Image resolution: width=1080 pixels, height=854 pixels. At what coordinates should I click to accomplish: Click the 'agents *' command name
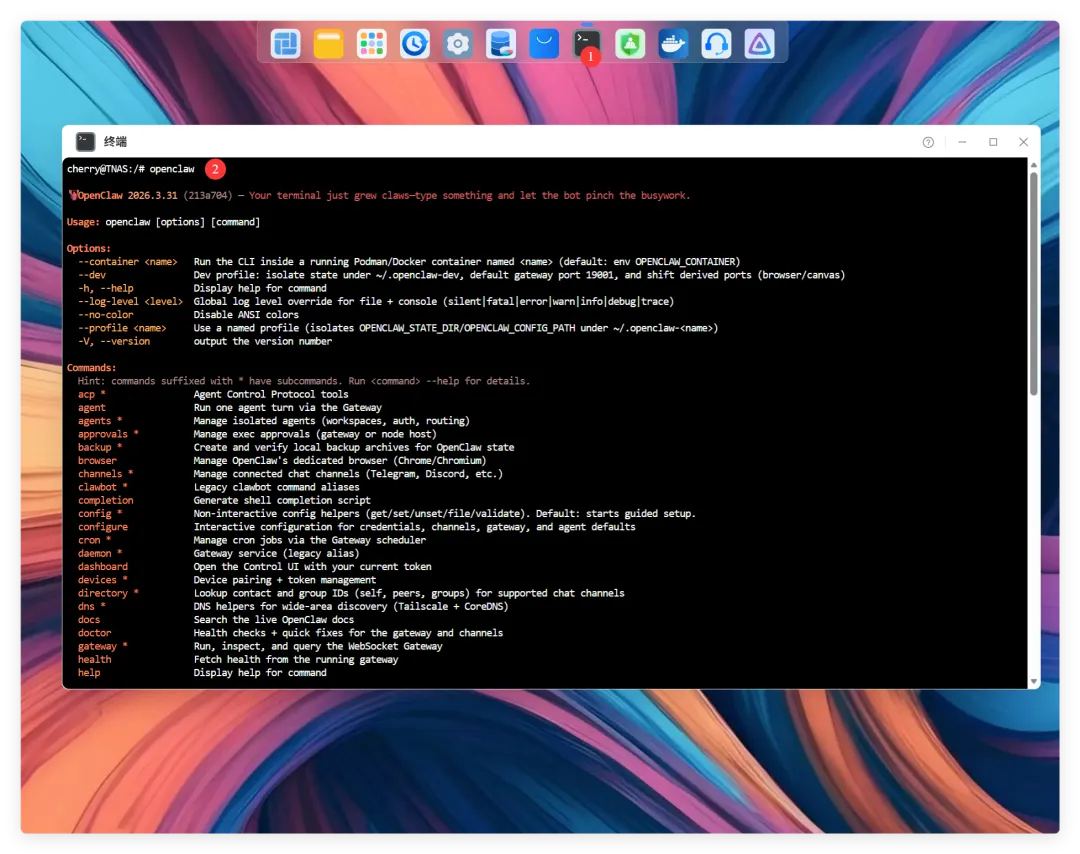100,421
